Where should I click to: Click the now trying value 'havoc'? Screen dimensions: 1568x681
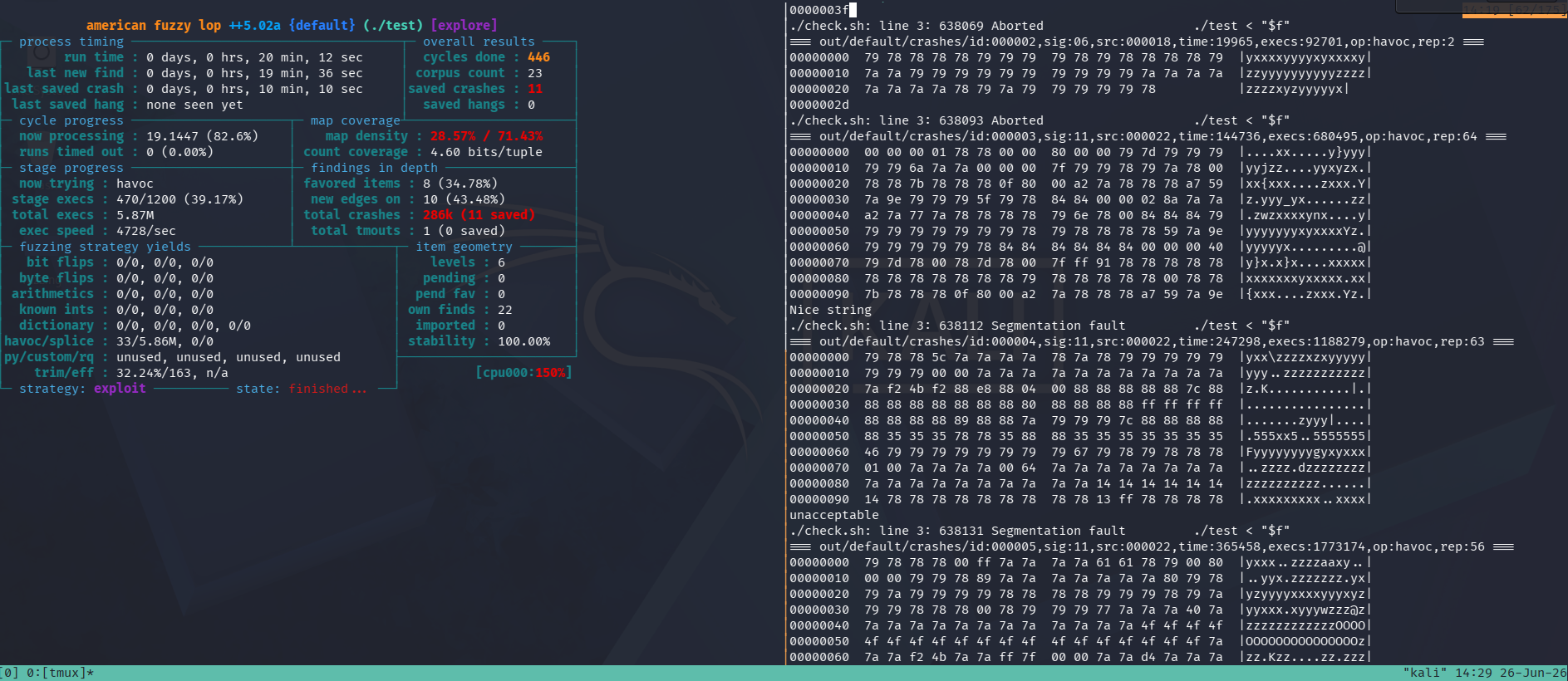coord(135,184)
